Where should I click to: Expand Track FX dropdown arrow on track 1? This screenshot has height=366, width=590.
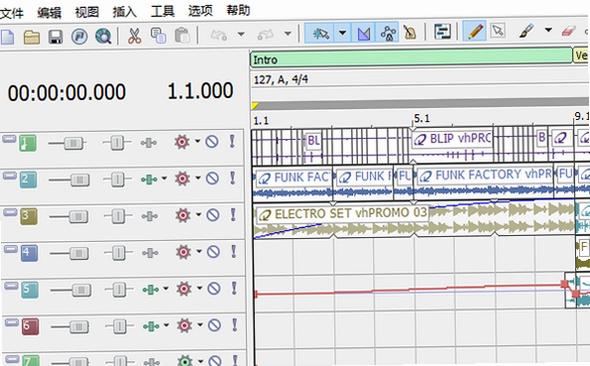pyautogui.click(x=197, y=141)
